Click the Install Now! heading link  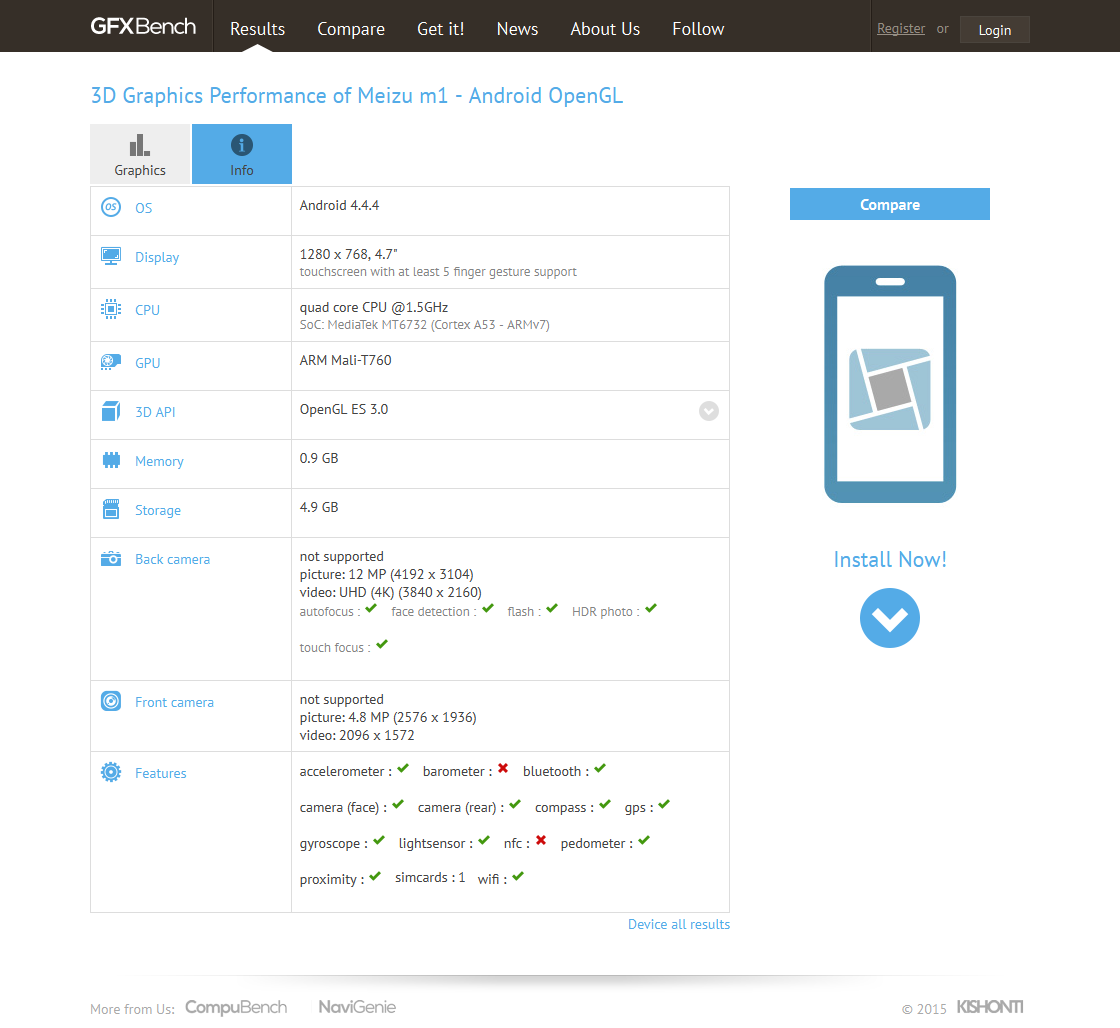pyautogui.click(x=890, y=559)
